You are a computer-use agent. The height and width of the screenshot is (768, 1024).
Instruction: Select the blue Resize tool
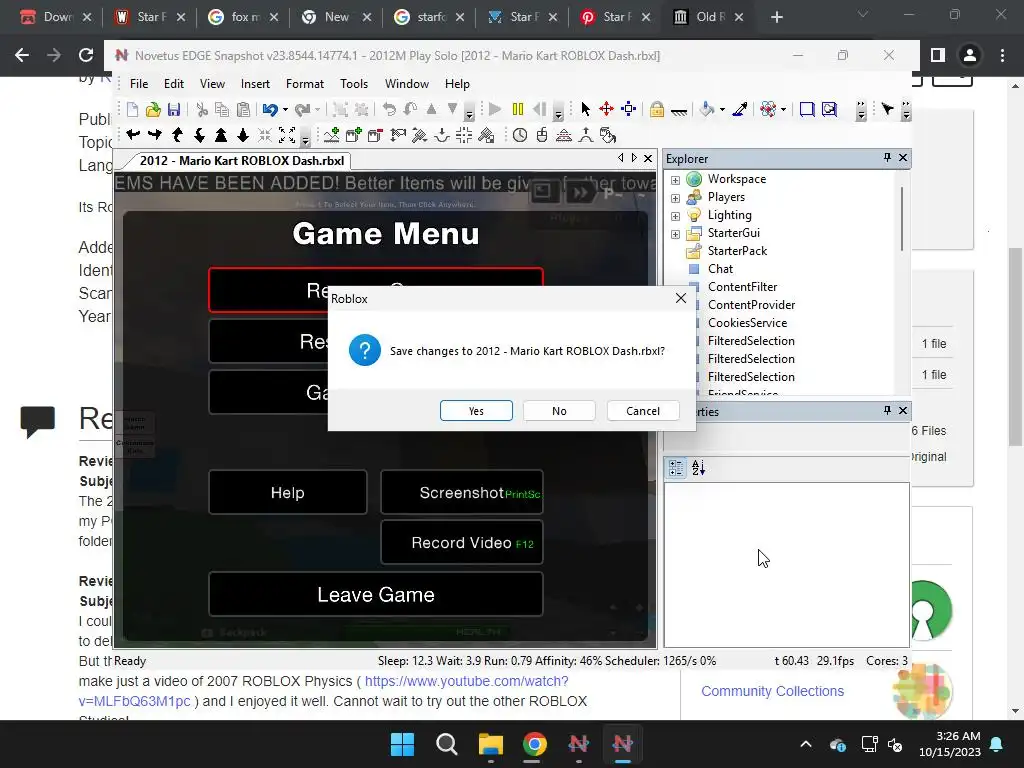coord(629,110)
